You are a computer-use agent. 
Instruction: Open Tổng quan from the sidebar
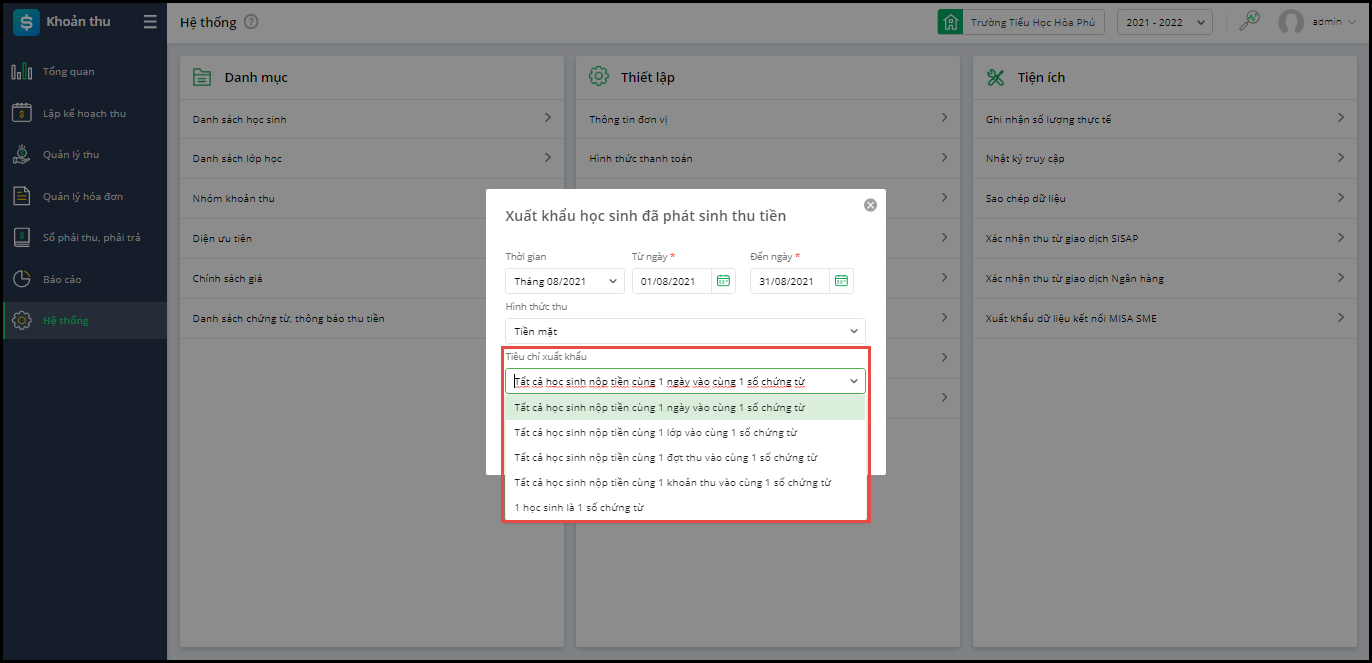point(68,72)
